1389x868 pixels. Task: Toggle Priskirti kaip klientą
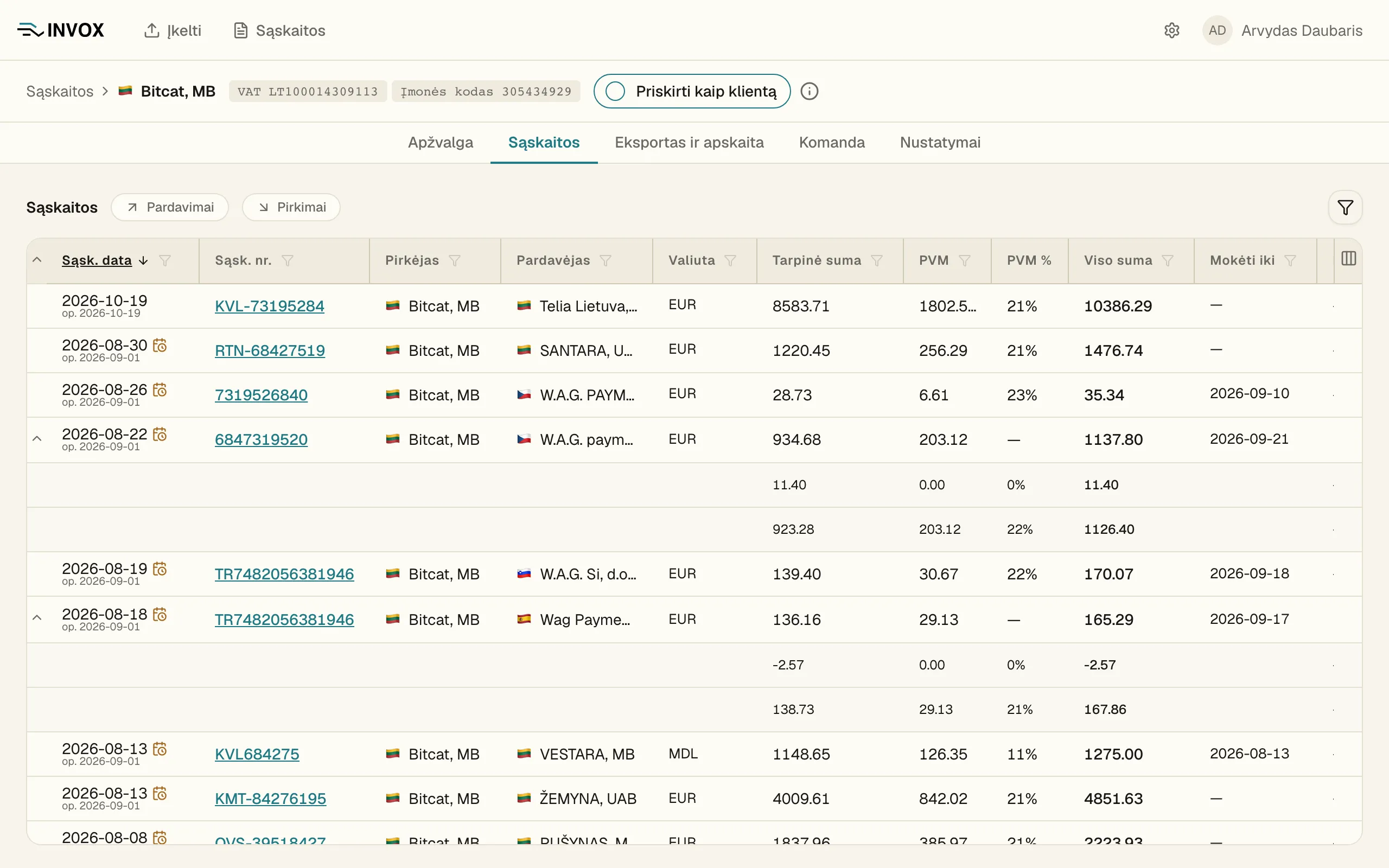[692, 91]
